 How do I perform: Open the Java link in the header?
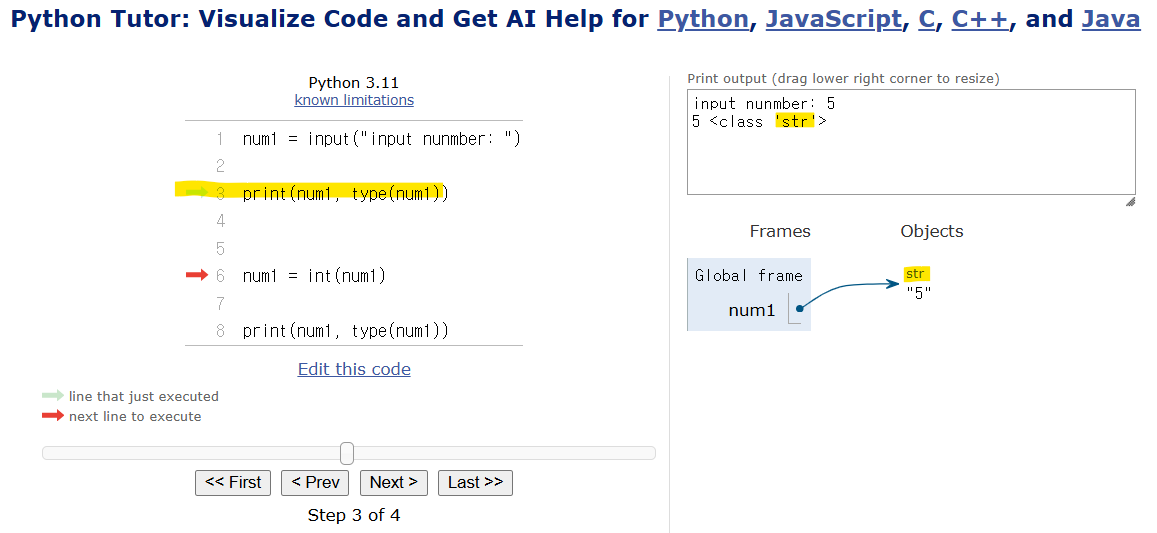tap(1111, 19)
